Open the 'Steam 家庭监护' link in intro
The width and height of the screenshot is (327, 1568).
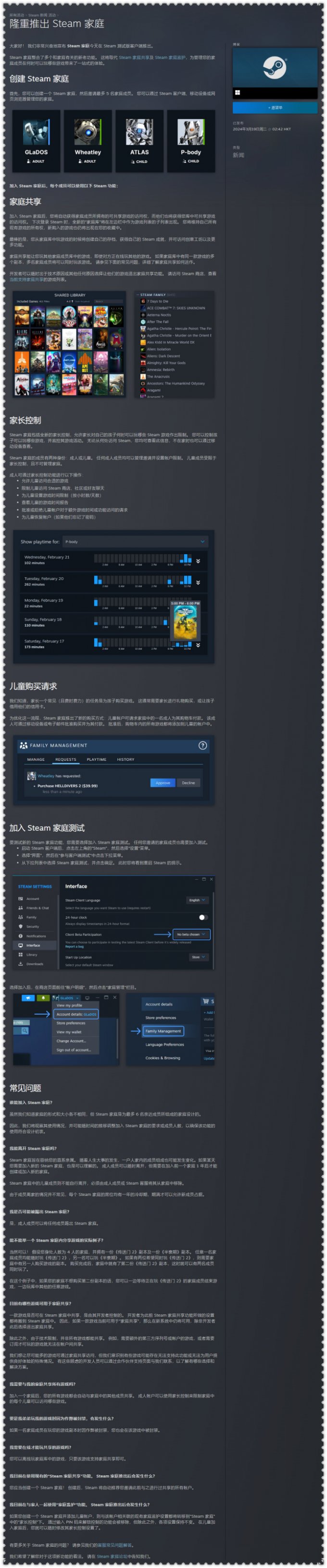pyautogui.click(x=170, y=57)
